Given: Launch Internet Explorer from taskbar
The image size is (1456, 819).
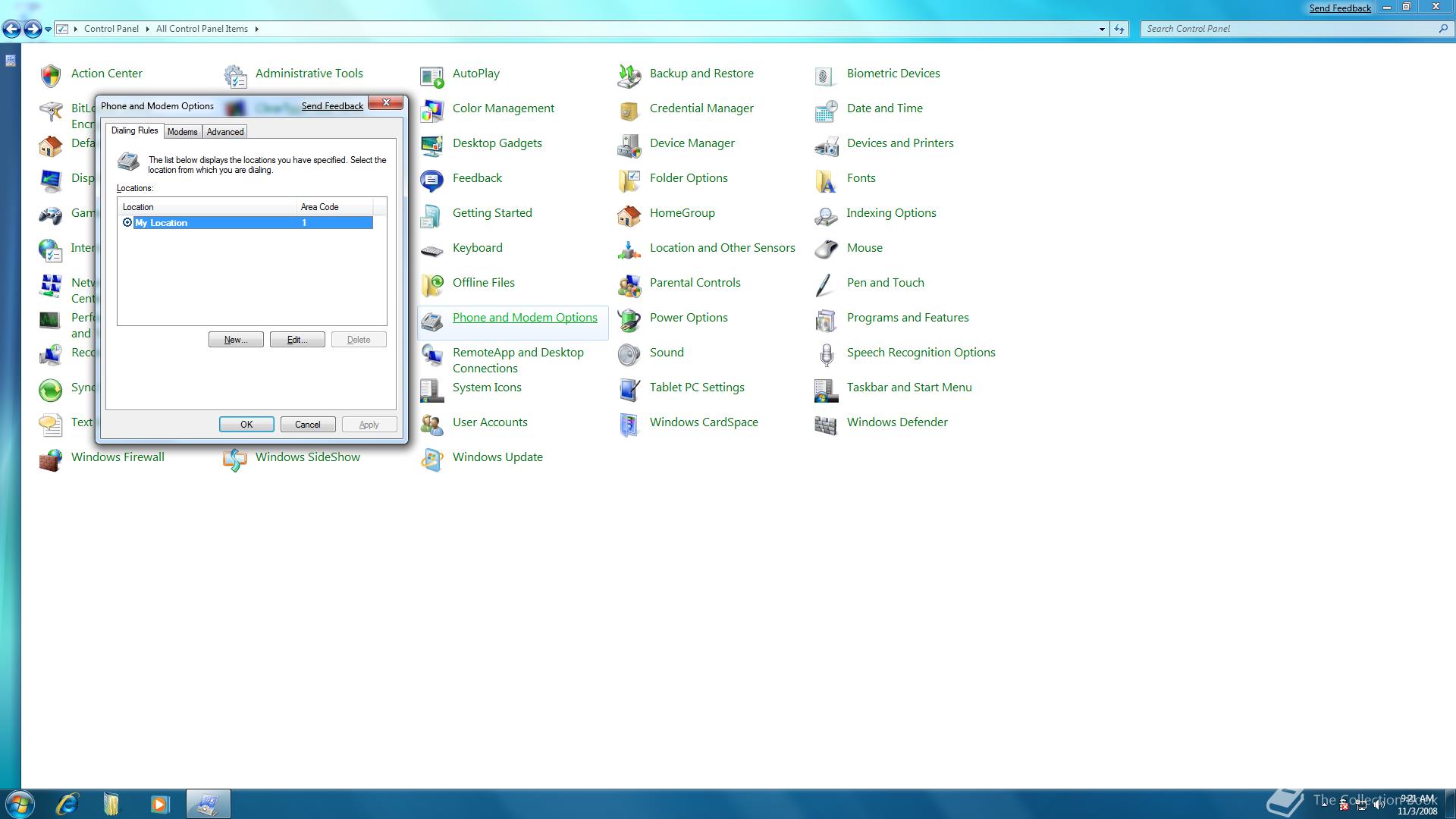Looking at the screenshot, I should [67, 804].
